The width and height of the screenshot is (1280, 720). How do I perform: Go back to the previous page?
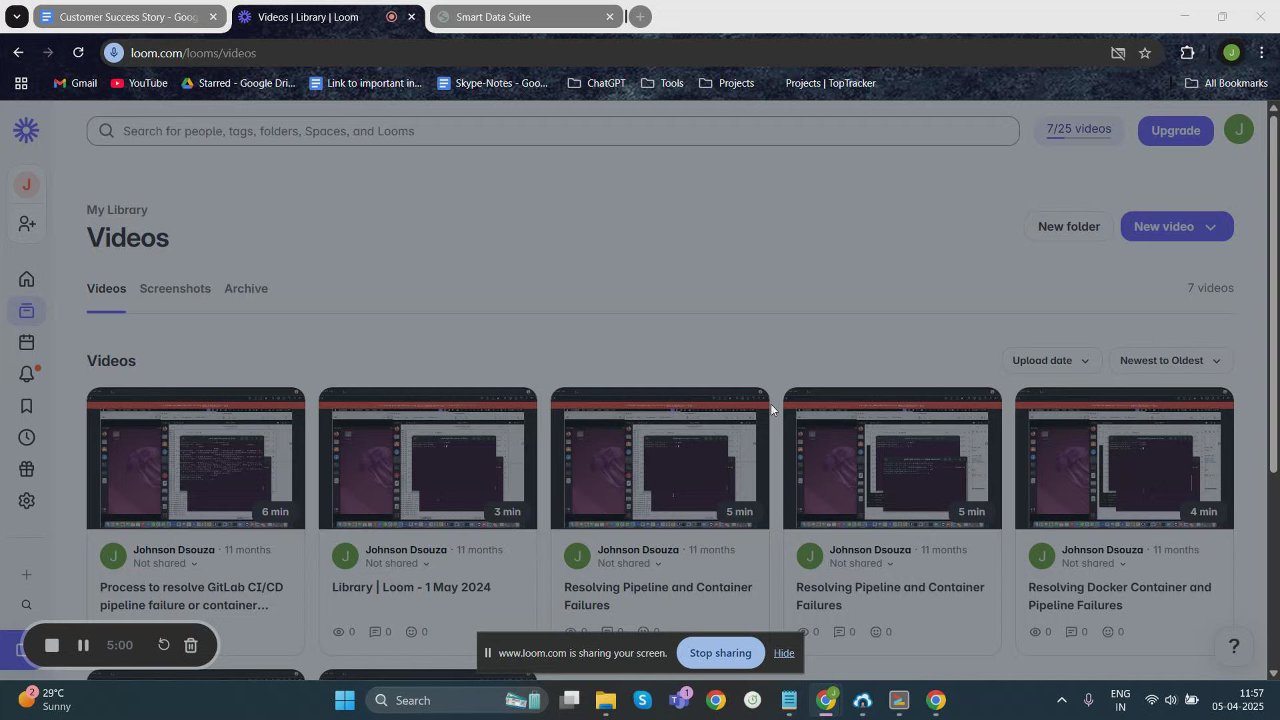[x=18, y=53]
